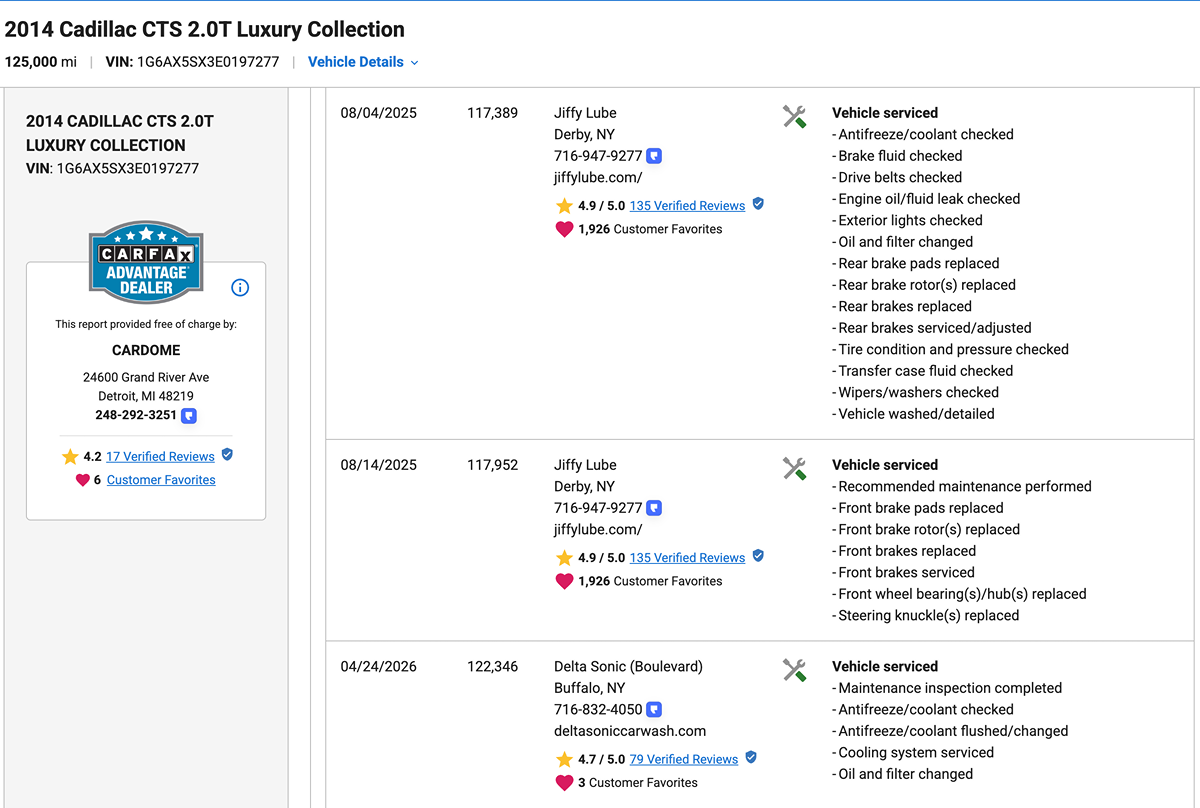Click 'Front wheel bearing(s)/hub(s) replaced' line

click(959, 594)
